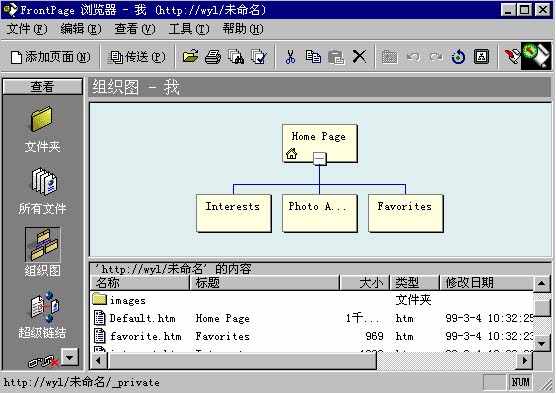Click the copy icon in toolbar

[x=313, y=57]
